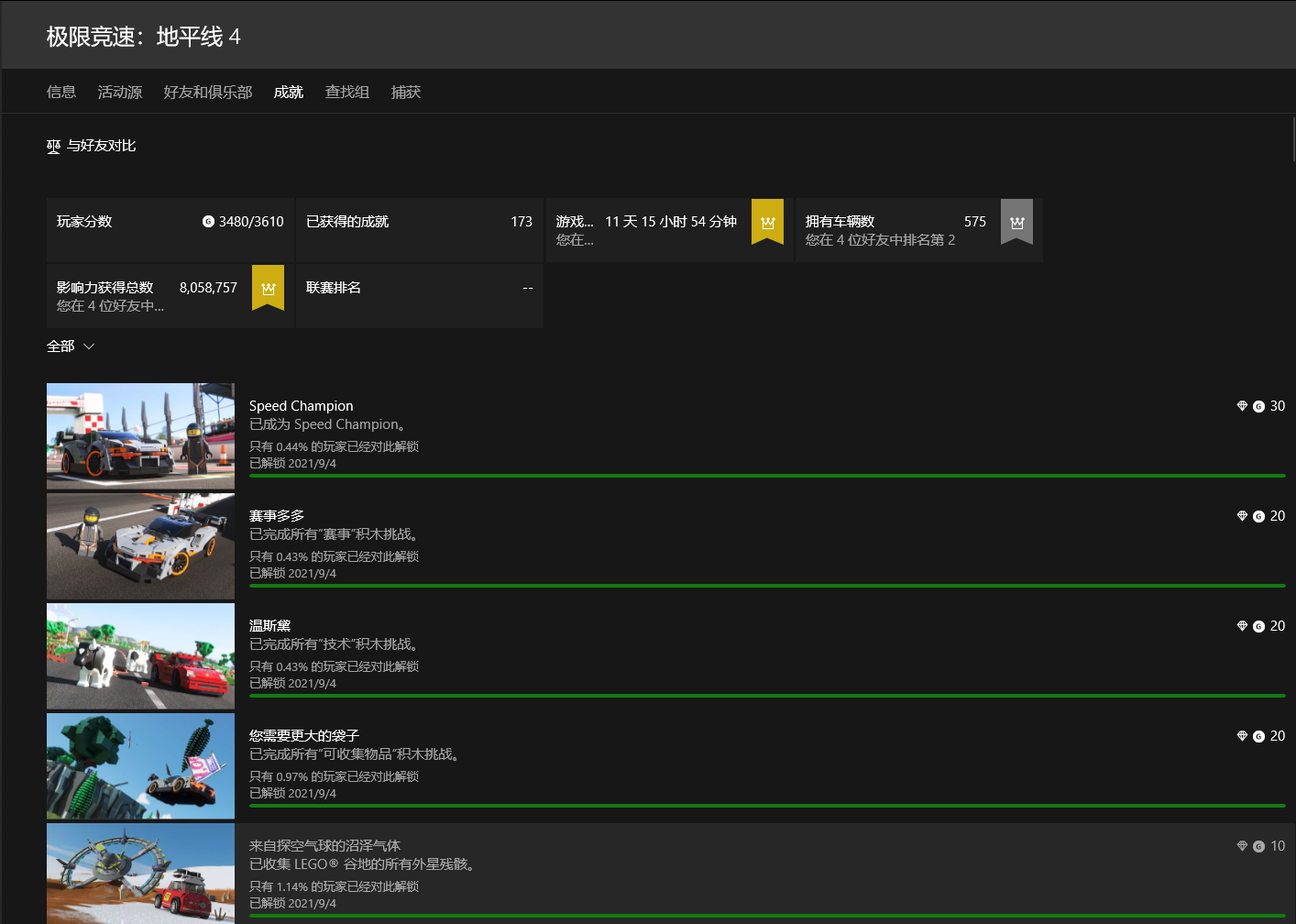Click the 8,058,757 influence value
Viewport: 1296px width, 924px height.
coord(208,288)
